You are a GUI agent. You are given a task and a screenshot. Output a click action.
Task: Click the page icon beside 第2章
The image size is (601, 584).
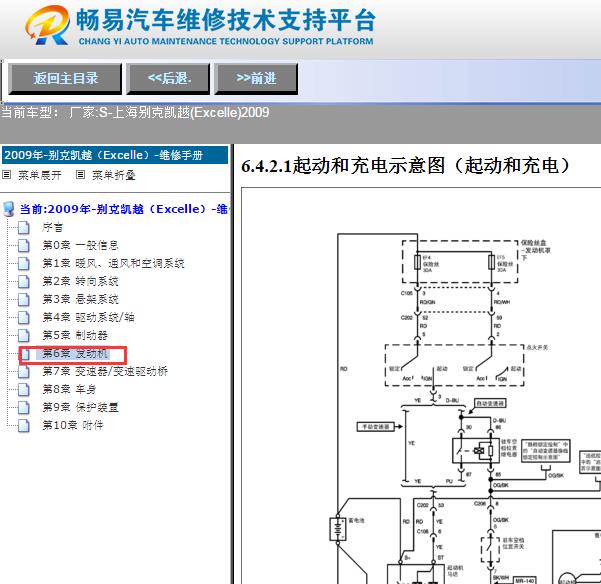click(24, 281)
